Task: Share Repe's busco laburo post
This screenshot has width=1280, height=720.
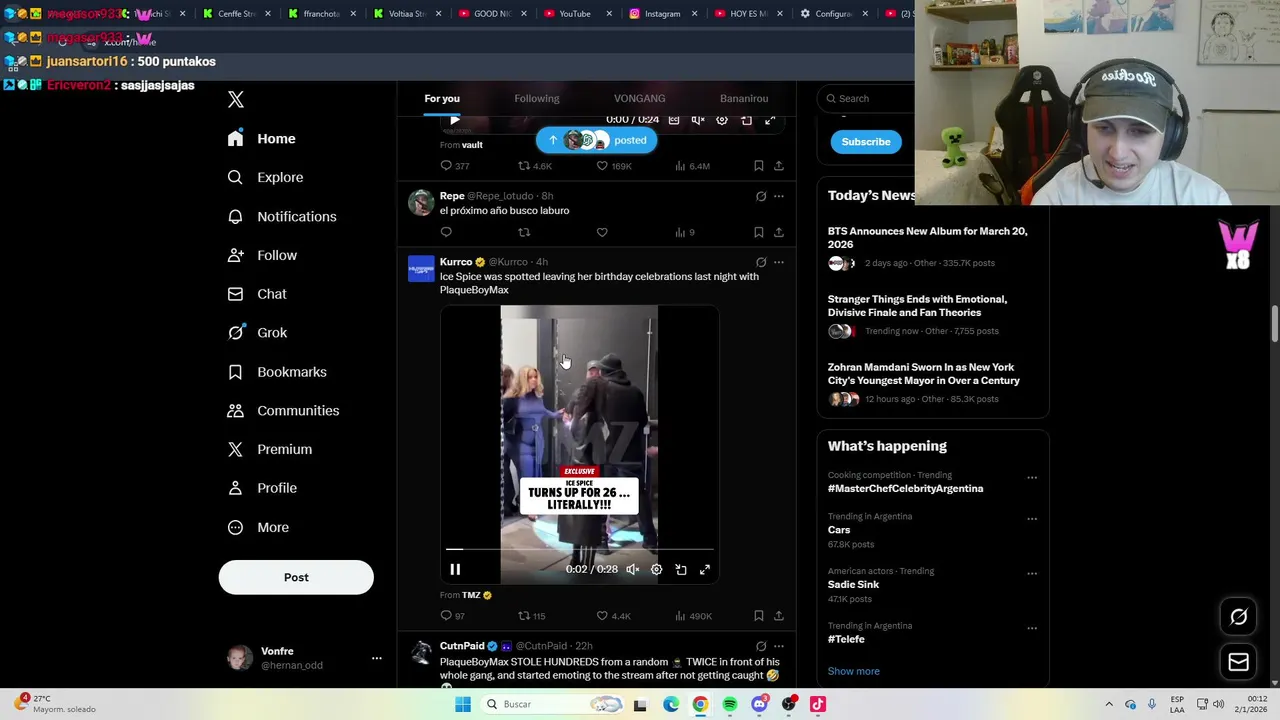Action: tap(778, 232)
